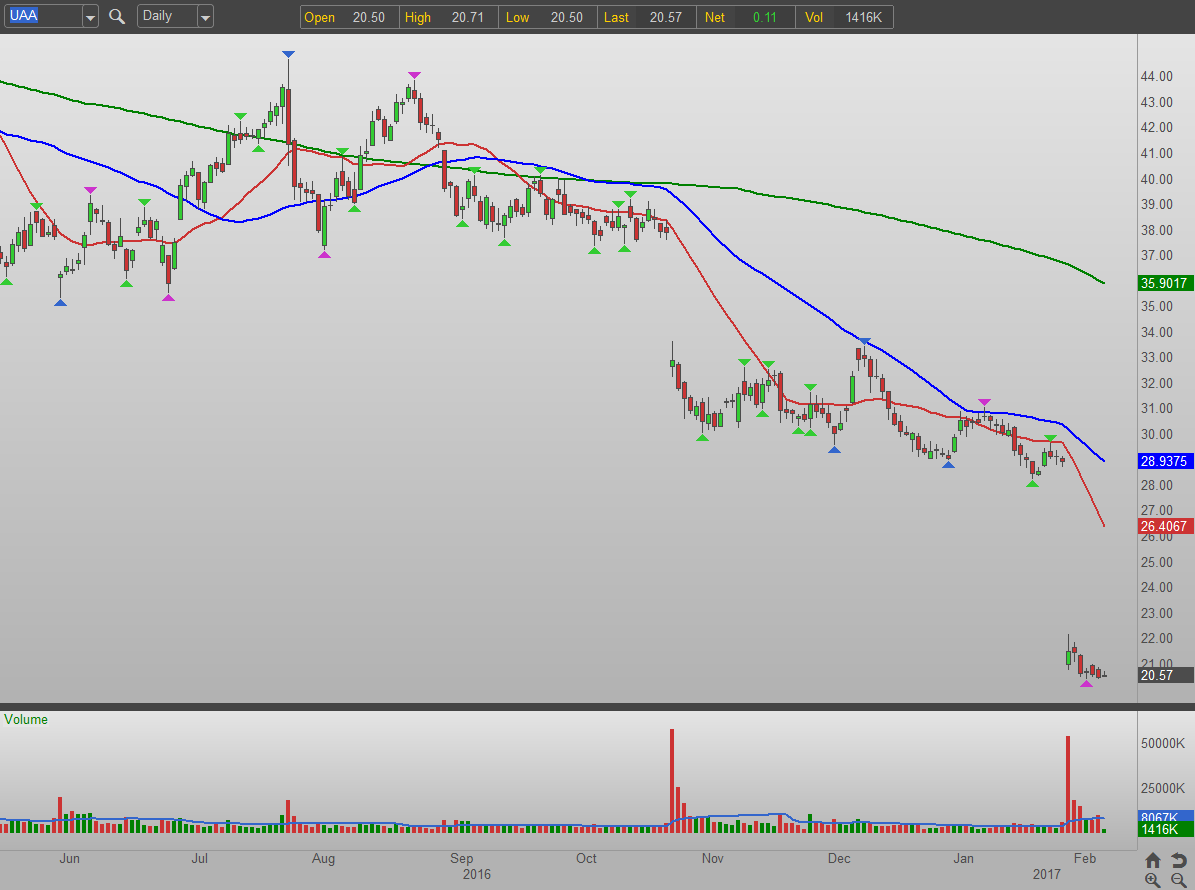This screenshot has width=1195, height=890.
Task: Select the blue 28.9375 moving average label
Action: click(1165, 460)
